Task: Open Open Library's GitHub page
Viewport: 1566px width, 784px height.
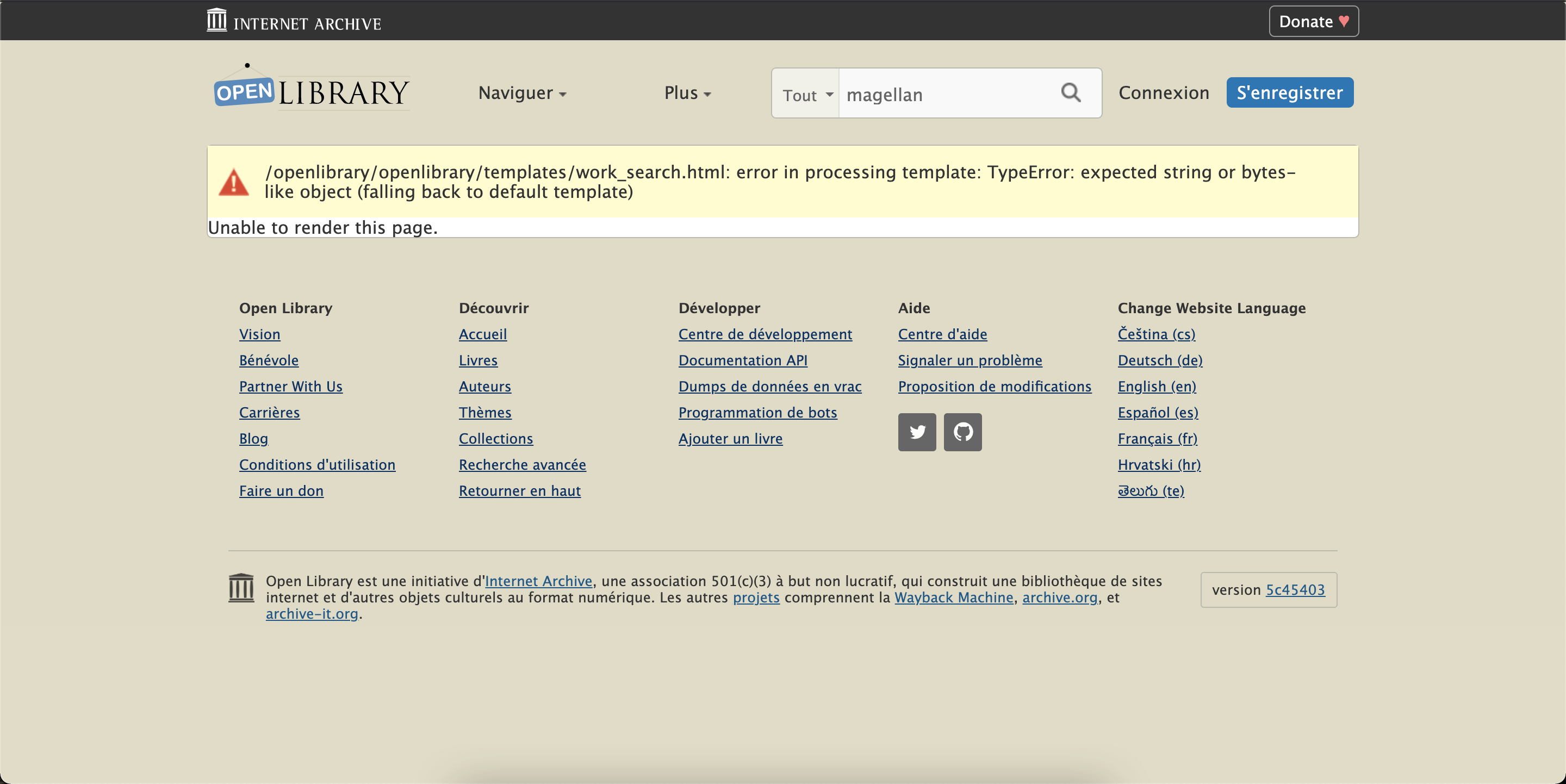Action: tap(962, 432)
